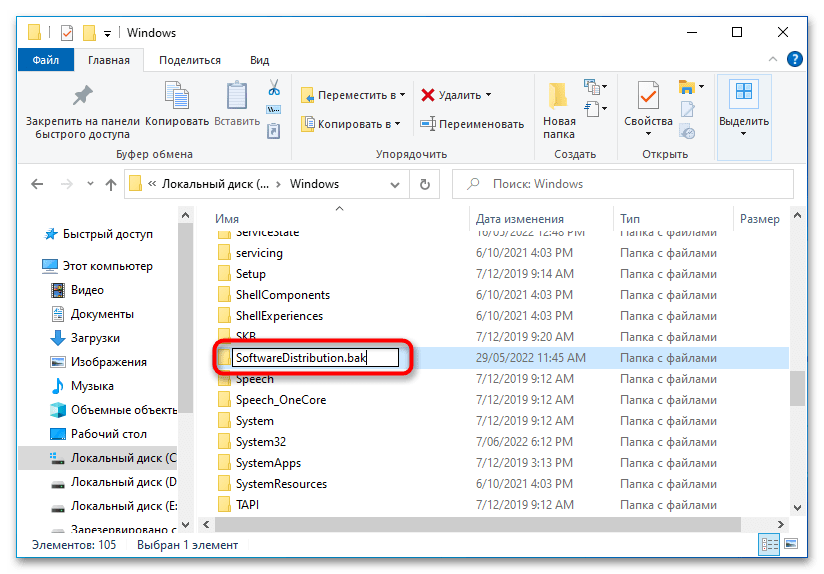Click the properties checkmark in title bar
Image resolution: width=824 pixels, height=574 pixels.
(x=67, y=33)
